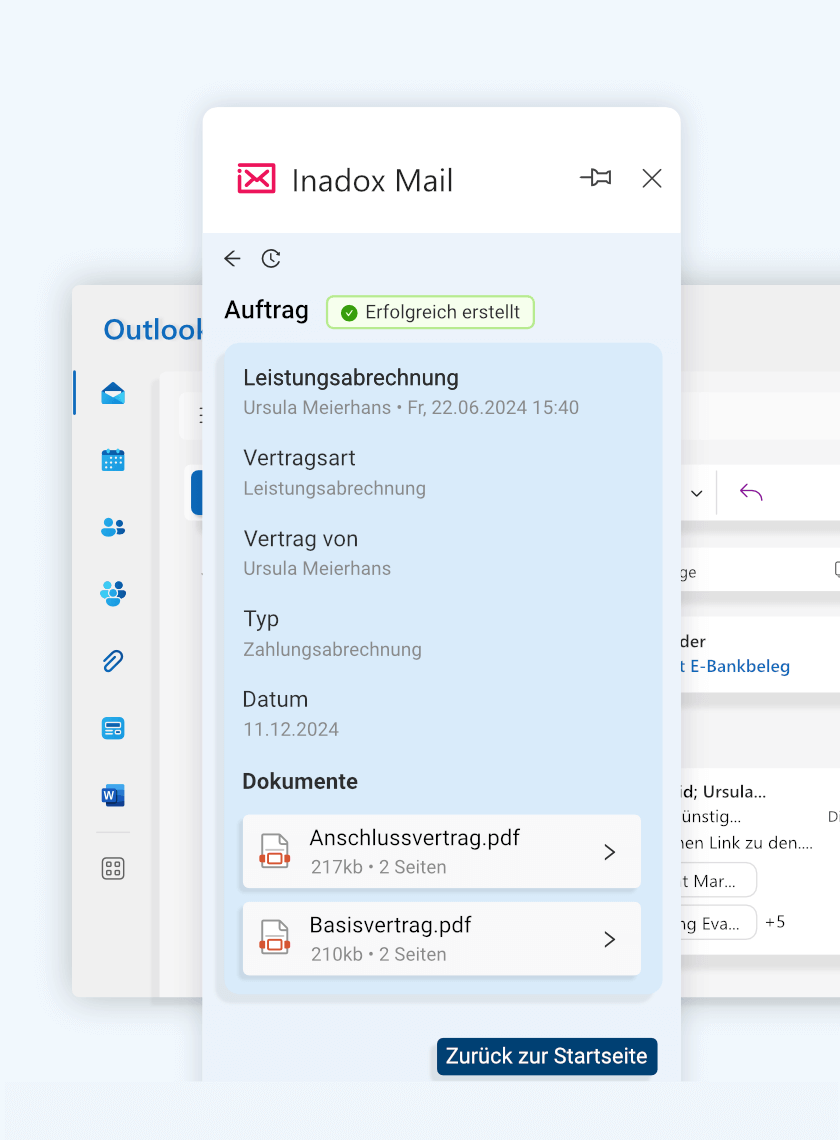Screen dimensions: 840x1140
Task: Click the Basisvertrag.pdf file icon
Action: click(275, 937)
